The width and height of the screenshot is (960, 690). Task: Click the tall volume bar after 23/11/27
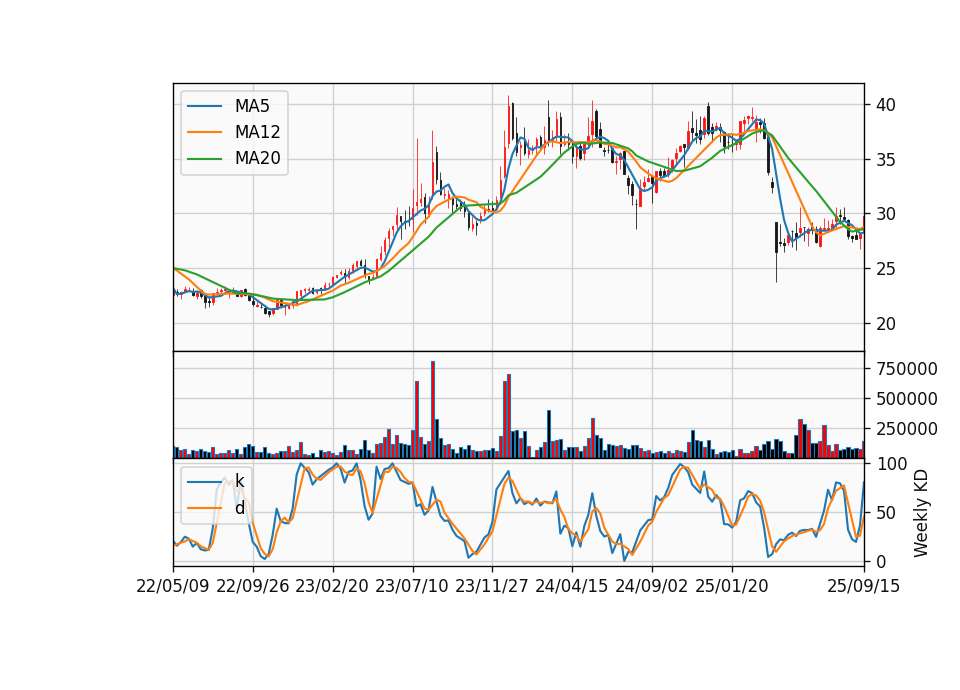[509, 416]
